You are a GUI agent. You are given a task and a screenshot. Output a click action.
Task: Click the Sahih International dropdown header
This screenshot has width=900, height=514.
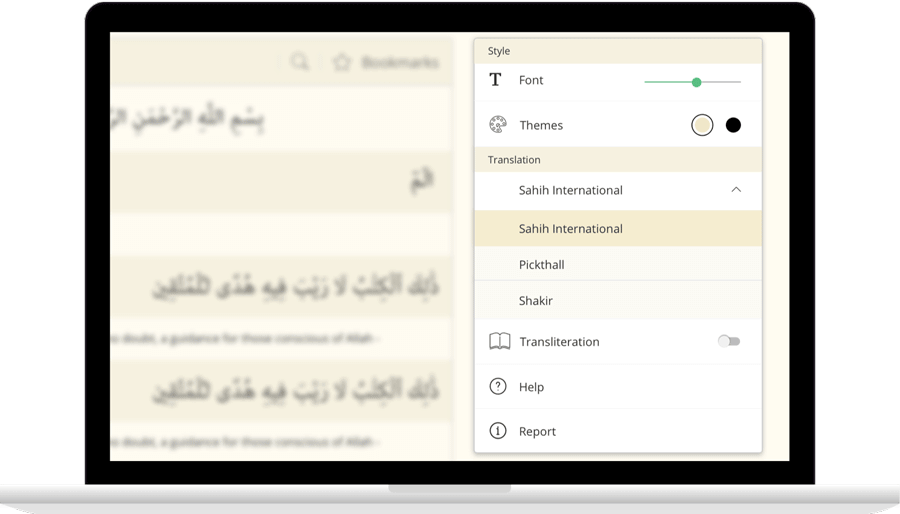pyautogui.click(x=570, y=190)
